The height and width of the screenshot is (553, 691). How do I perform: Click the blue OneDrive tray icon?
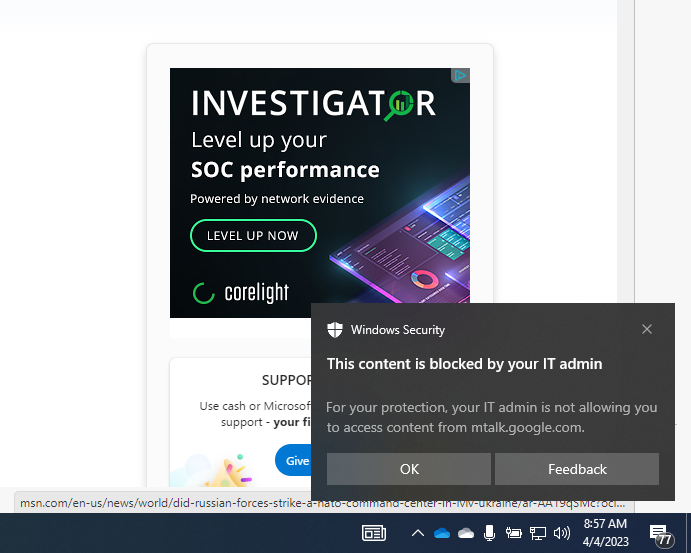coord(442,534)
